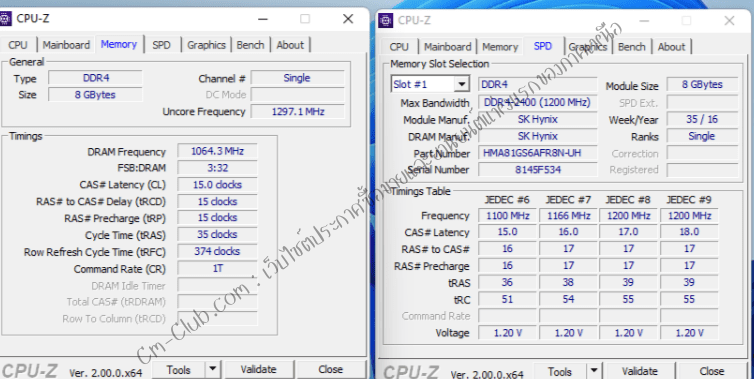Image resolution: width=754 pixels, height=379 pixels.
Task: Select the Serial Number 8145F534
Action: (x=538, y=170)
